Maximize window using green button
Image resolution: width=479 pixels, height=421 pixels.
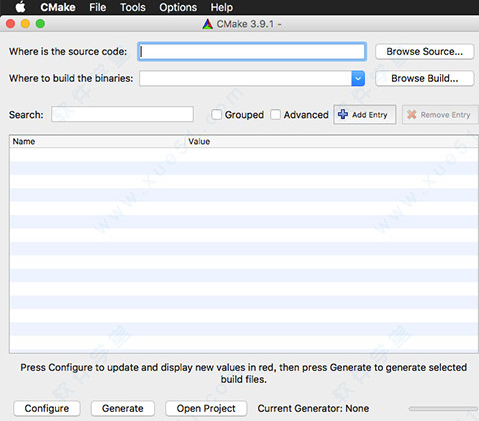point(40,24)
